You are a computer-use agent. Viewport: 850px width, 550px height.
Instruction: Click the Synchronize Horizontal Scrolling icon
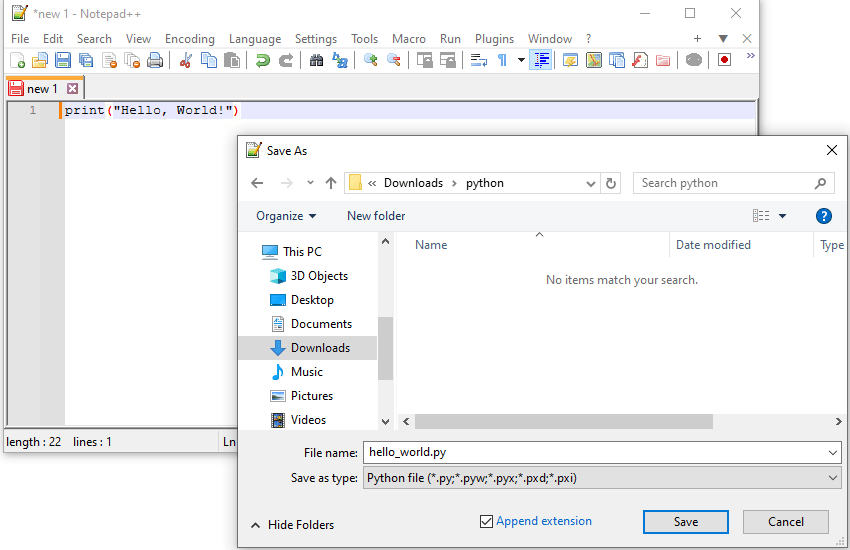tap(448, 60)
